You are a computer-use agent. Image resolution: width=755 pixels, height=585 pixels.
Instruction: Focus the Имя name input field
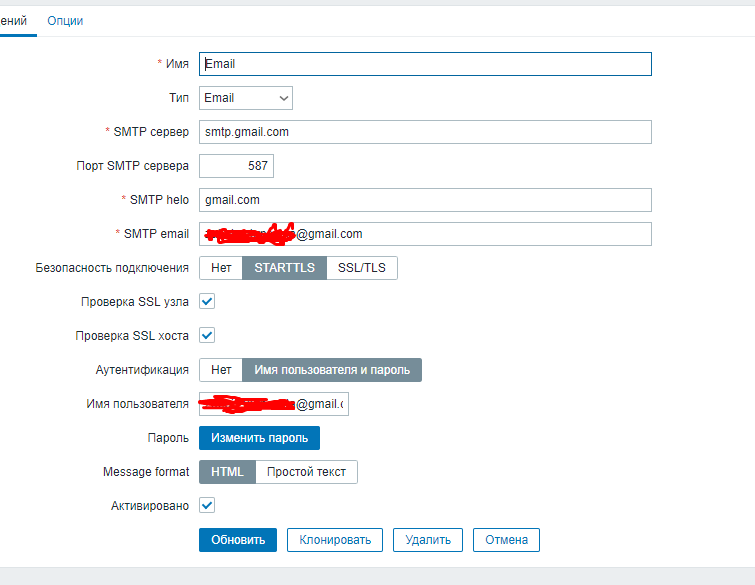425,64
